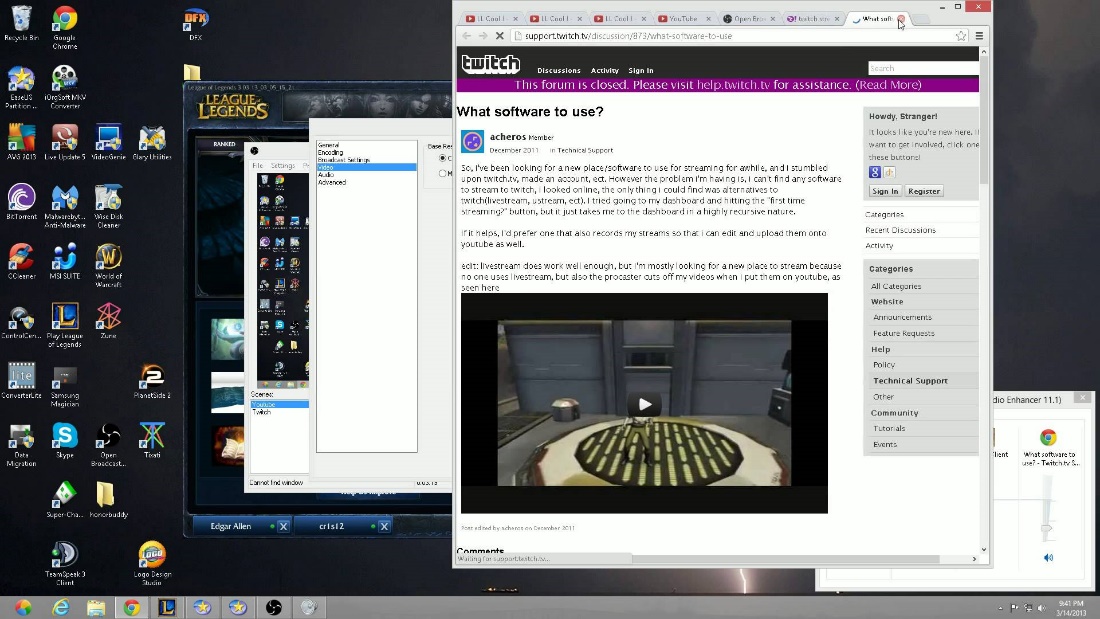1100x619 pixels.
Task: Open the EaseUS Partition desktop shortcut
Action: [x=21, y=86]
